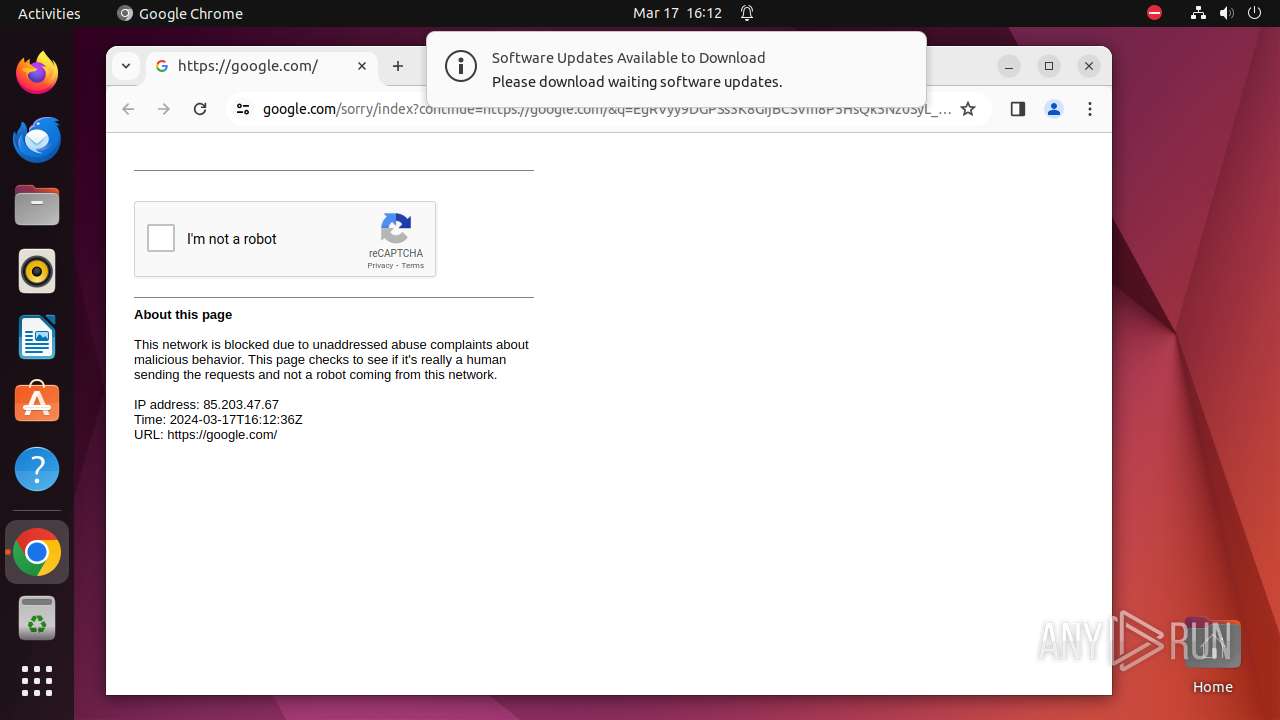Open Help from the dock
This screenshot has width=1280, height=720.
37,469
